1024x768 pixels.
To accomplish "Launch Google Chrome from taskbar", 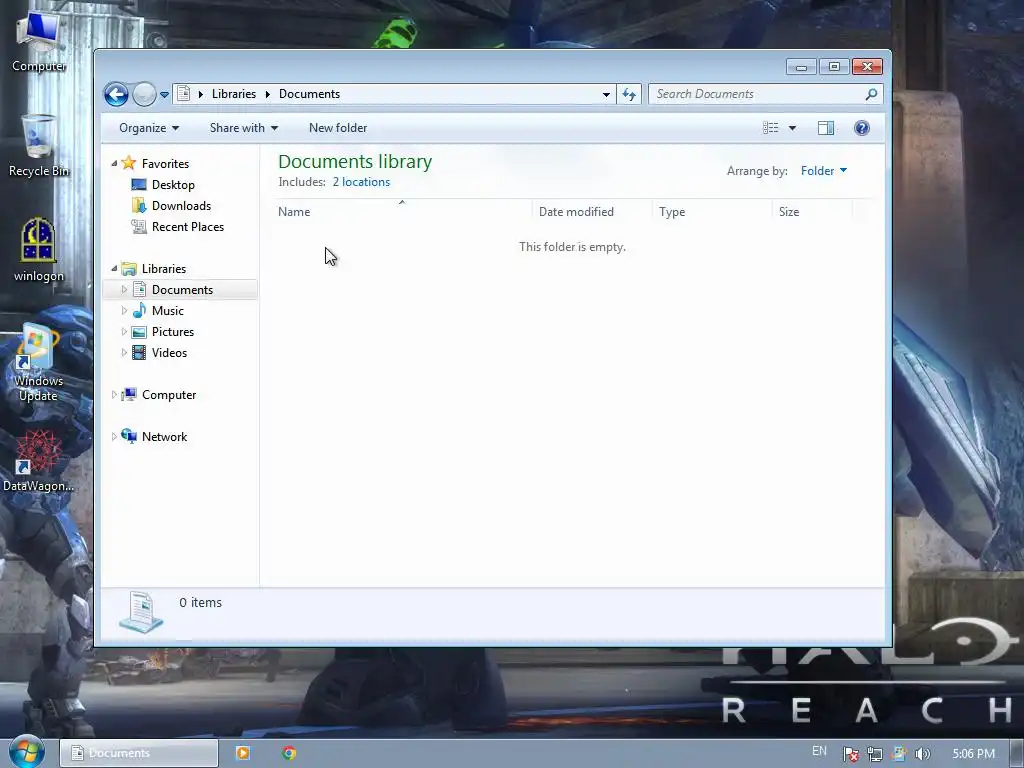I will [x=289, y=753].
